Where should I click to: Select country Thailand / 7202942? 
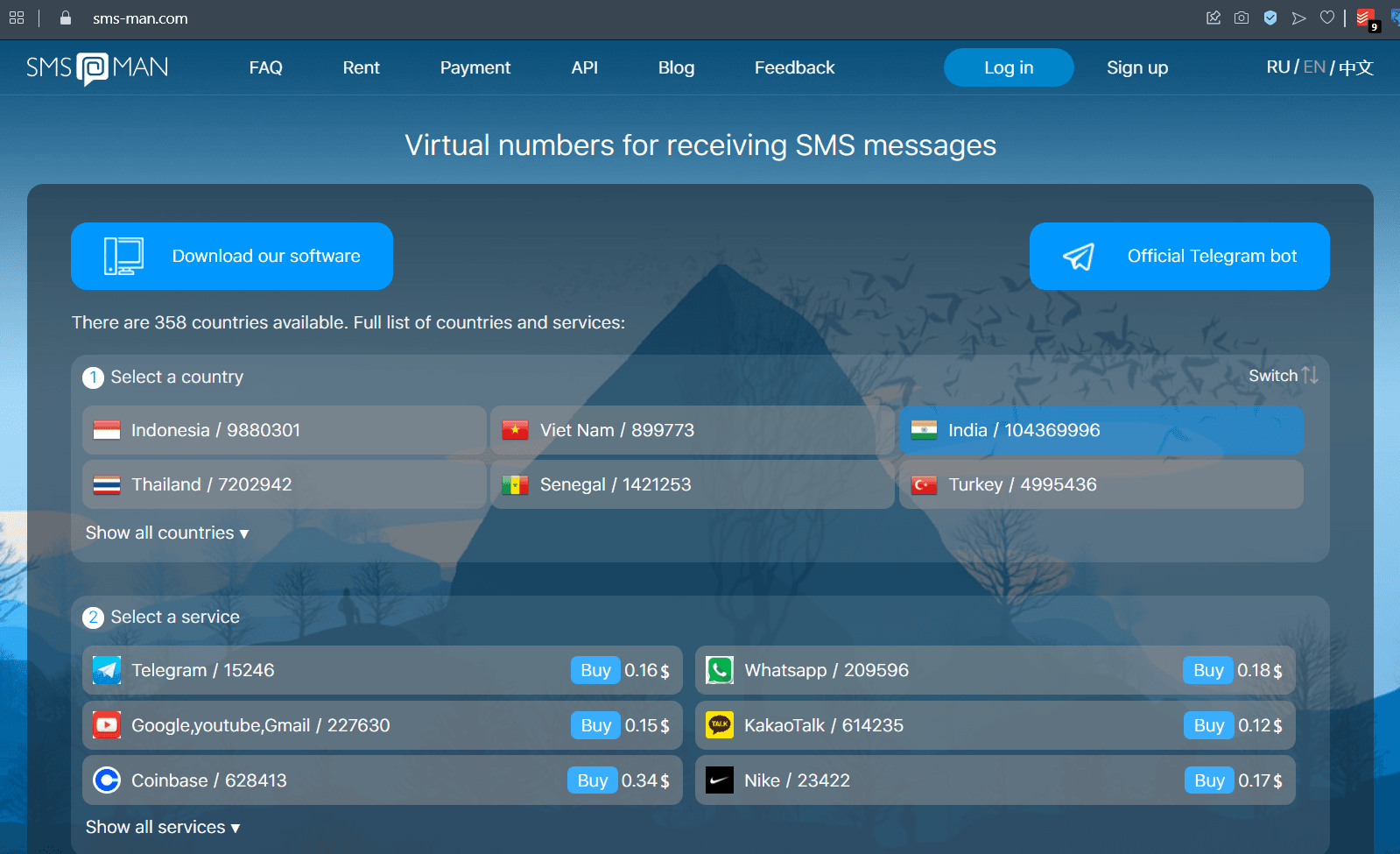[x=285, y=484]
